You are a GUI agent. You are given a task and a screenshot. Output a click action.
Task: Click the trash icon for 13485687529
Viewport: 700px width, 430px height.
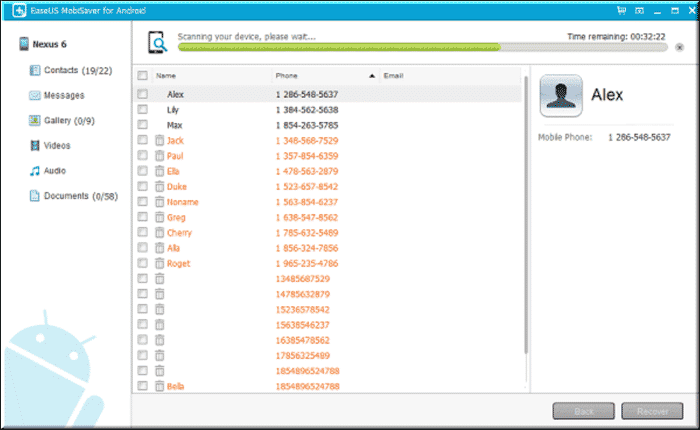(x=159, y=279)
